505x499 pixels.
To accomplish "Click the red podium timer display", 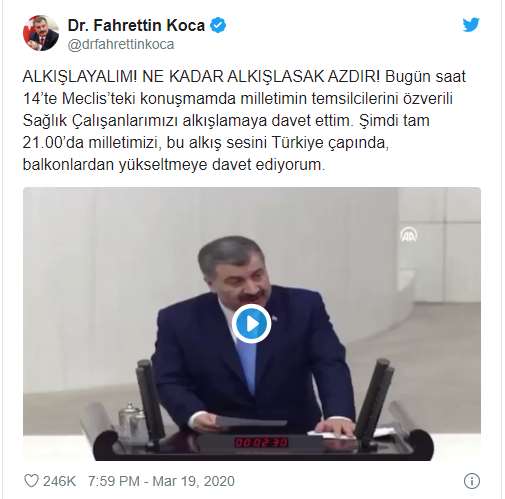I will click(261, 443).
